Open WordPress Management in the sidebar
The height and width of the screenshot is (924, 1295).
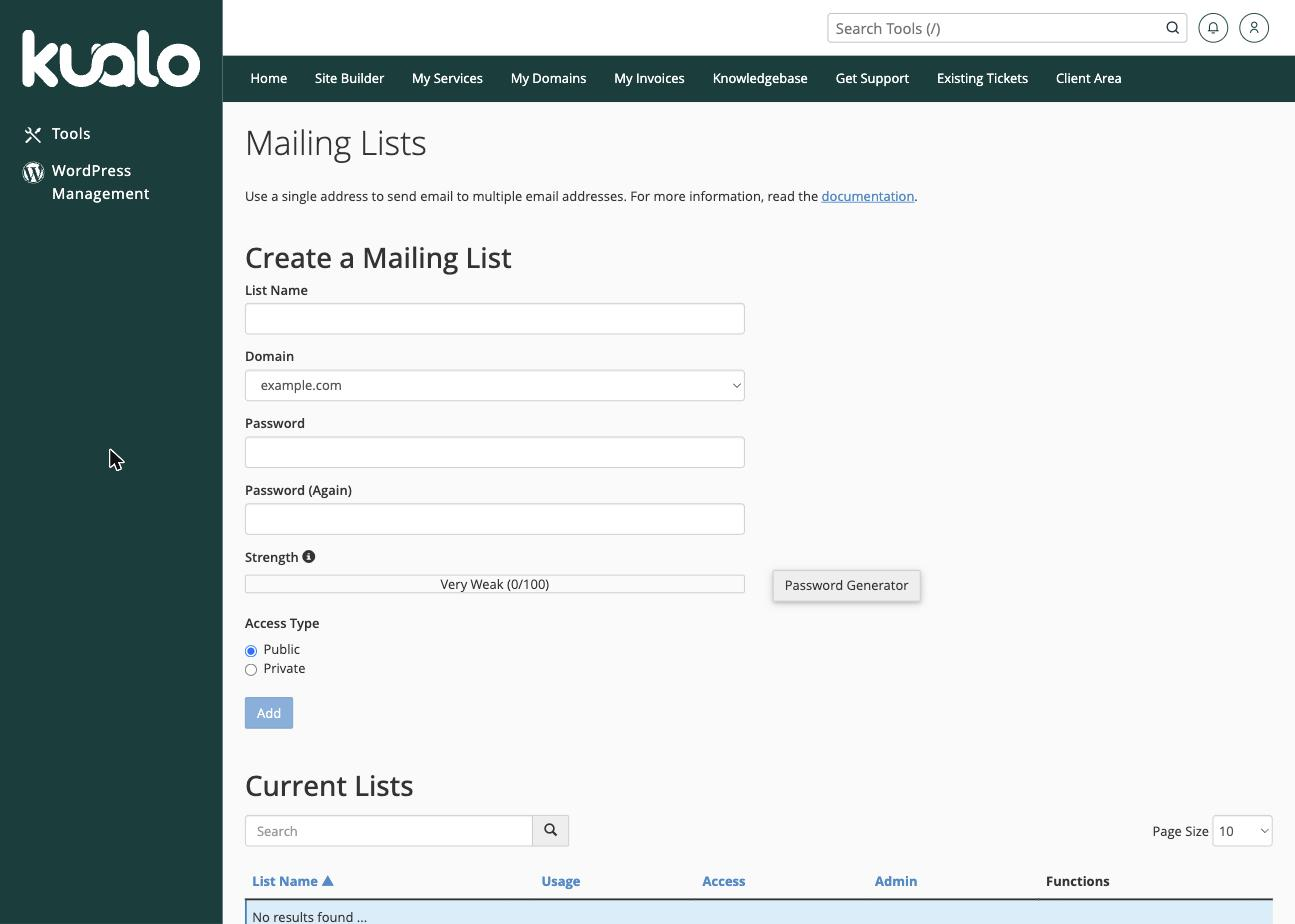86,182
